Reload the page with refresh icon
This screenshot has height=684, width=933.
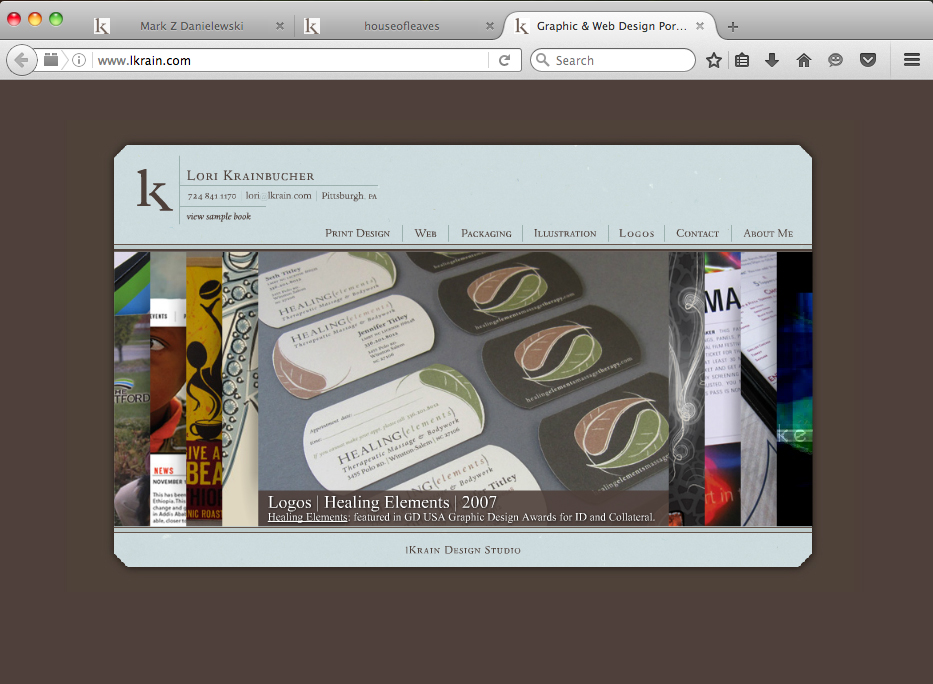(x=505, y=60)
